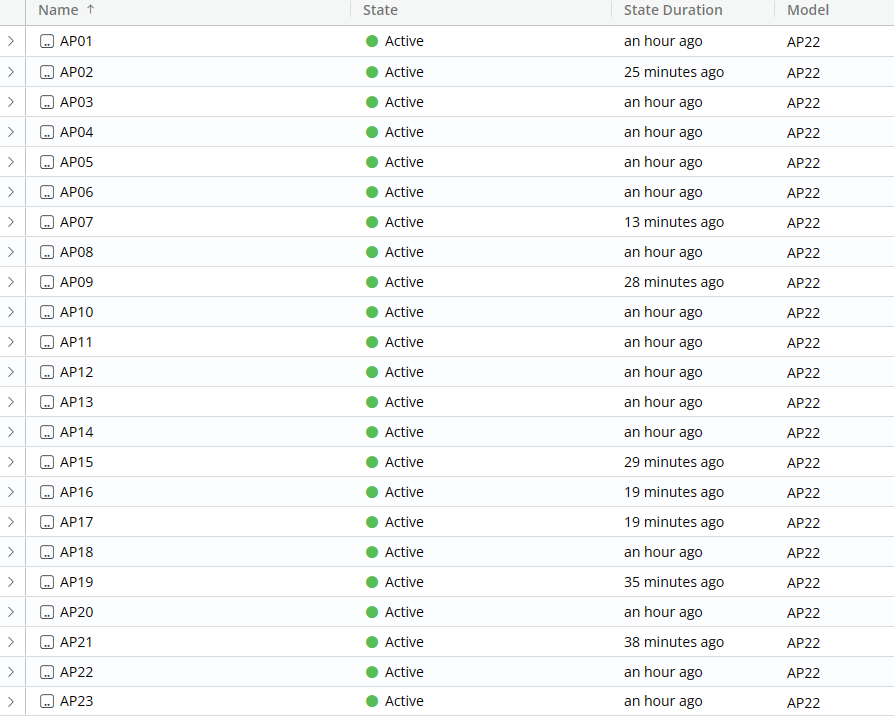This screenshot has width=894, height=718.
Task: Click the device icon beside AP12
Action: click(x=47, y=372)
